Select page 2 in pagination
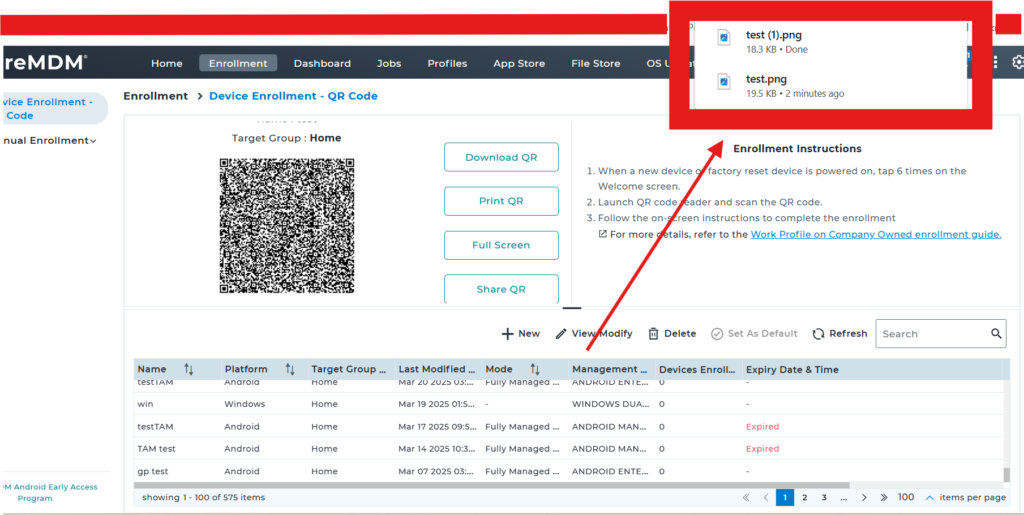 (805, 497)
